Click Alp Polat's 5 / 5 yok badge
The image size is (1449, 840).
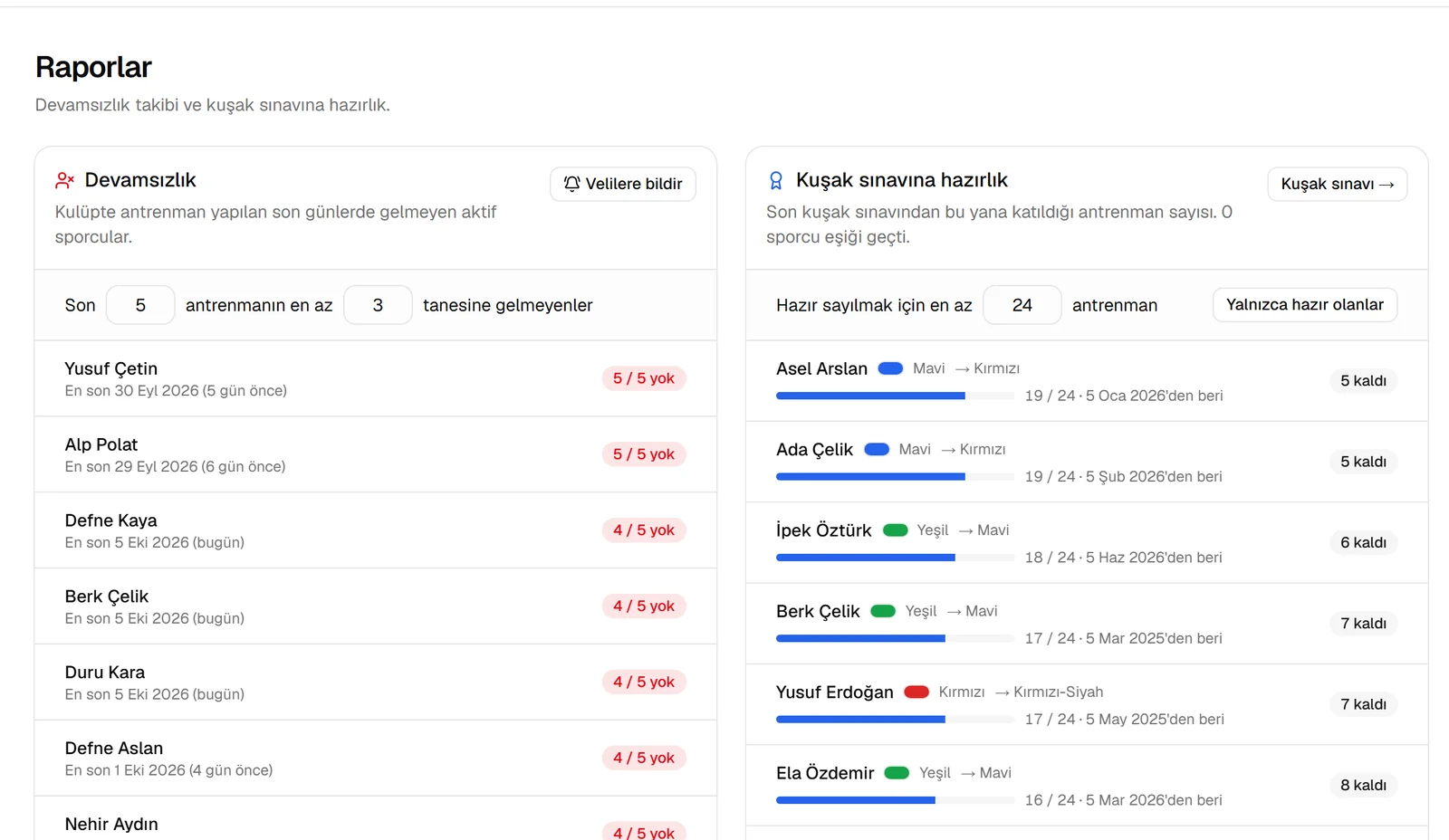(644, 454)
